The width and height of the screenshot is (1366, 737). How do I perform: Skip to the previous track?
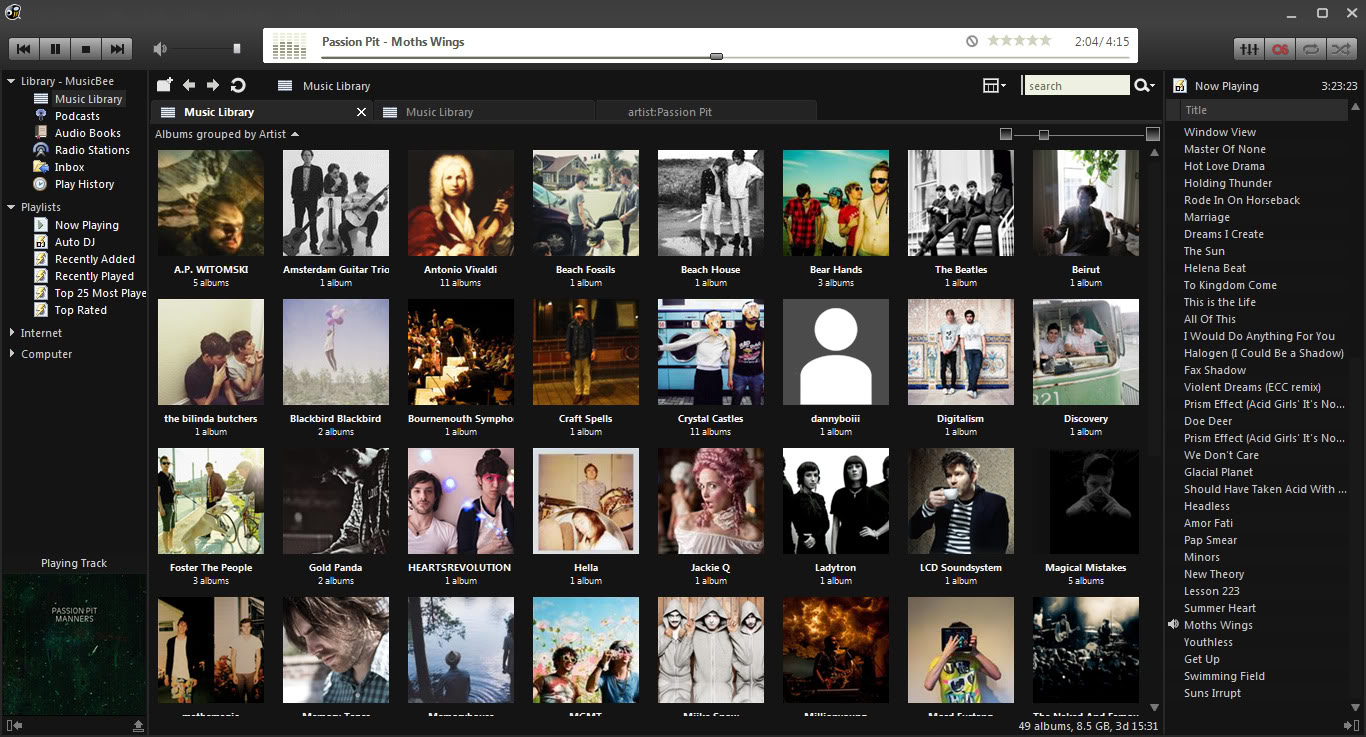coord(24,48)
